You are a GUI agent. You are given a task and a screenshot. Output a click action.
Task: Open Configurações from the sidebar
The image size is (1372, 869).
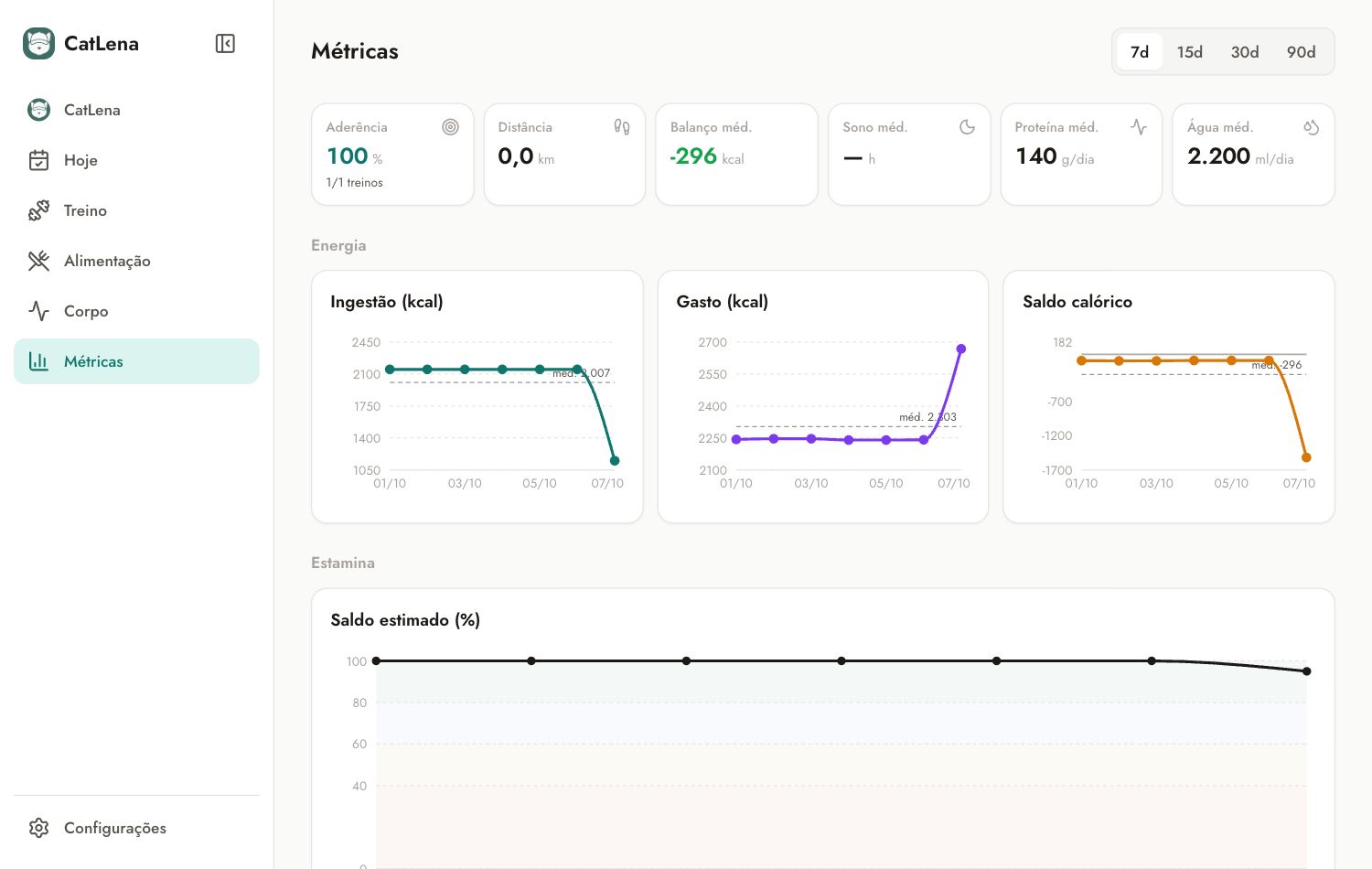(136, 828)
